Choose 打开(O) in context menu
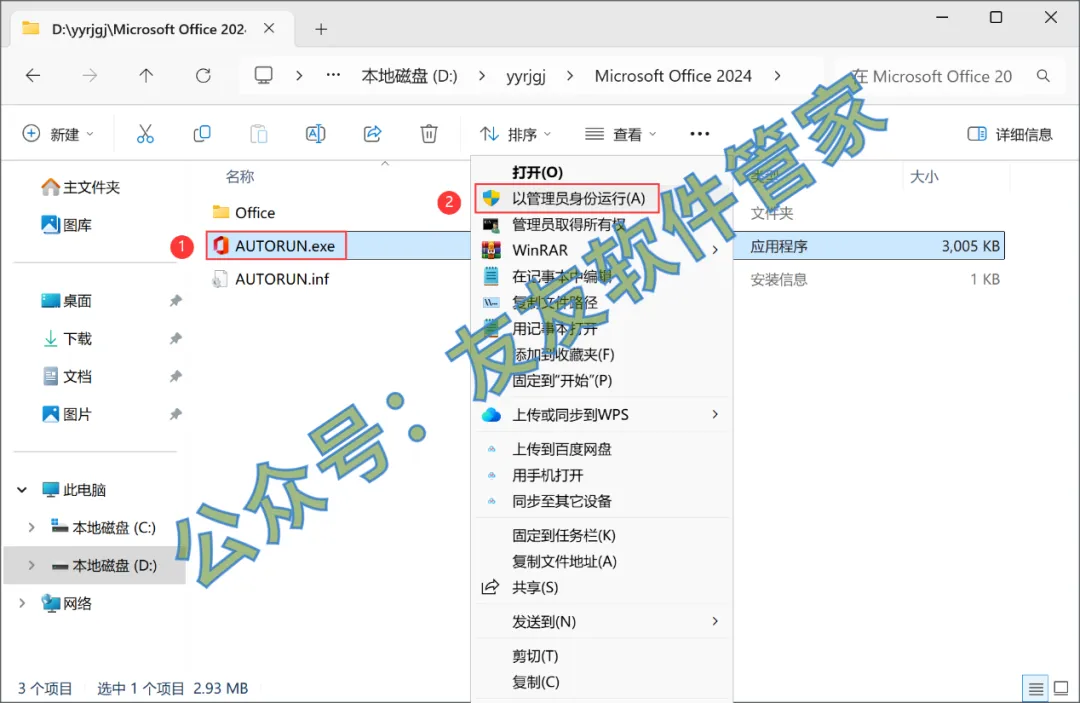1080x703 pixels. tap(601, 172)
